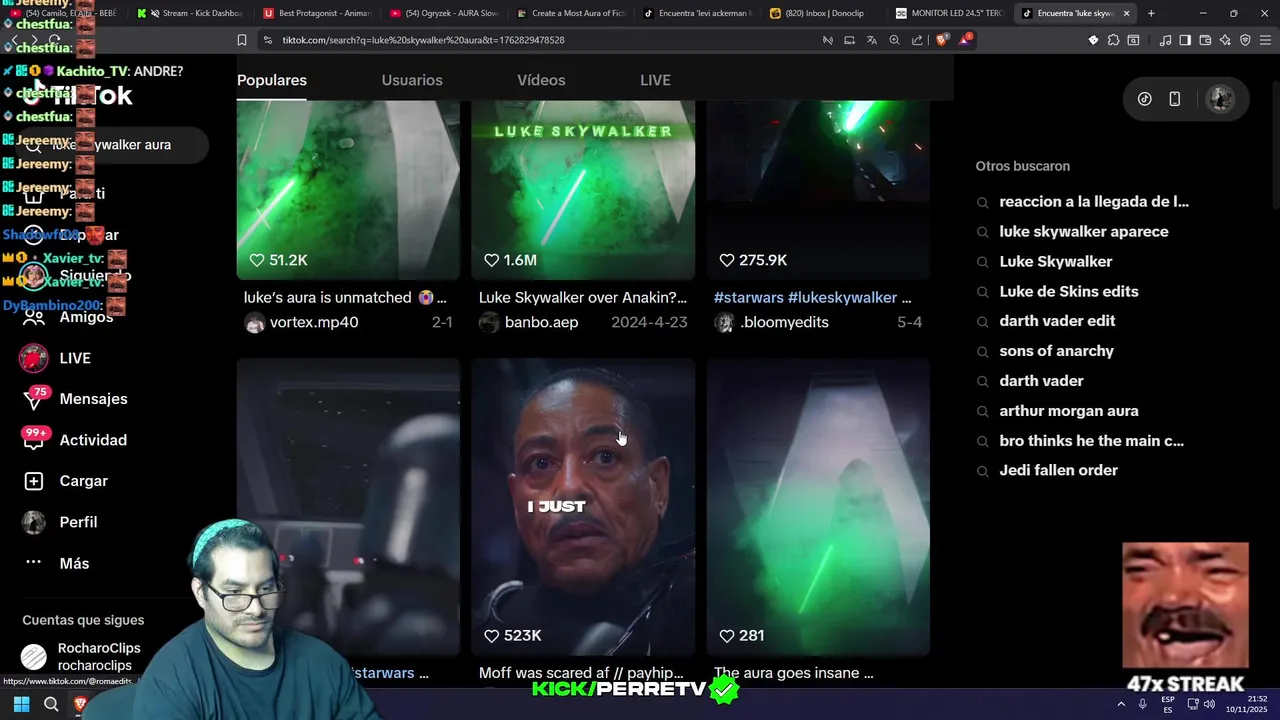Image resolution: width=1280 pixels, height=720 pixels.
Task: Select the Populares search tab
Action: [x=272, y=80]
